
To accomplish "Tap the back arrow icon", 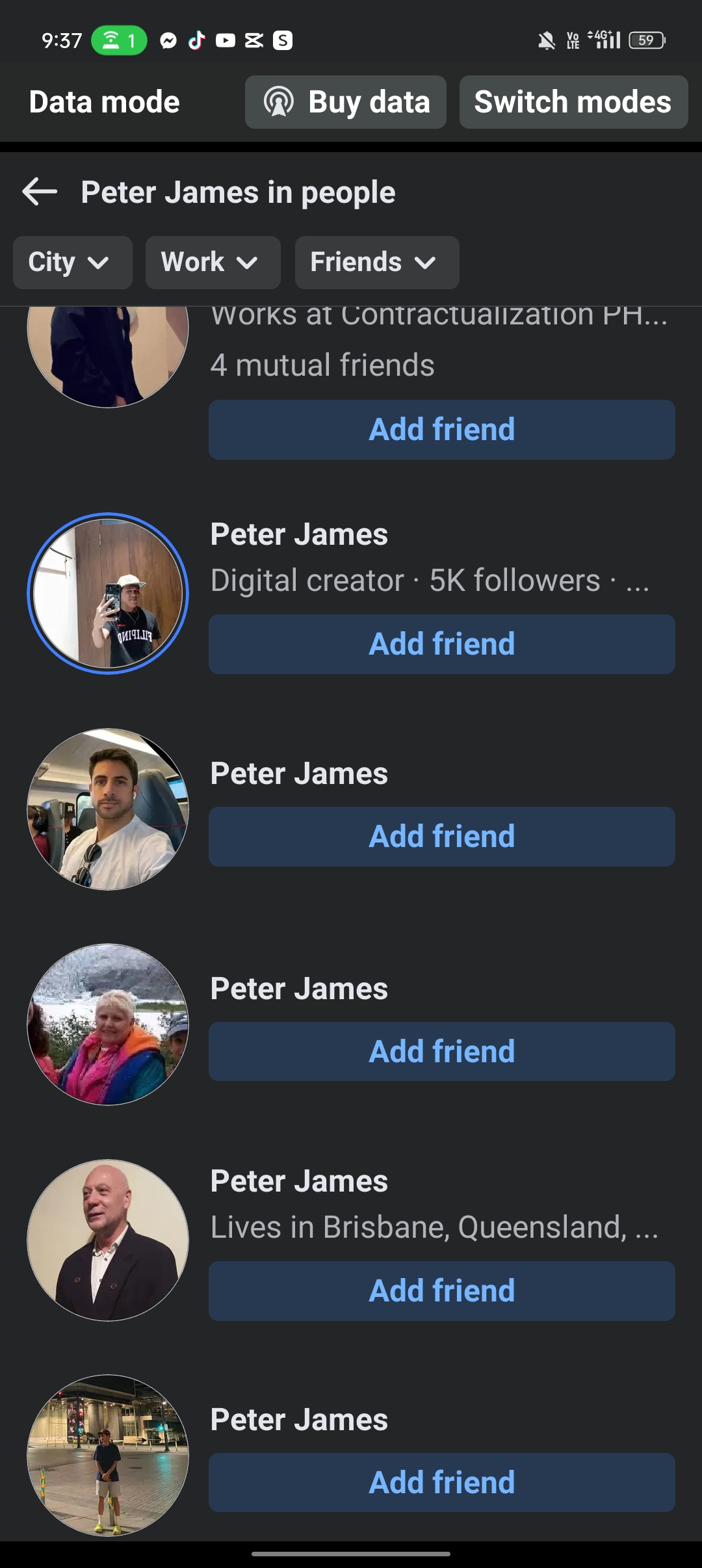I will (x=40, y=192).
